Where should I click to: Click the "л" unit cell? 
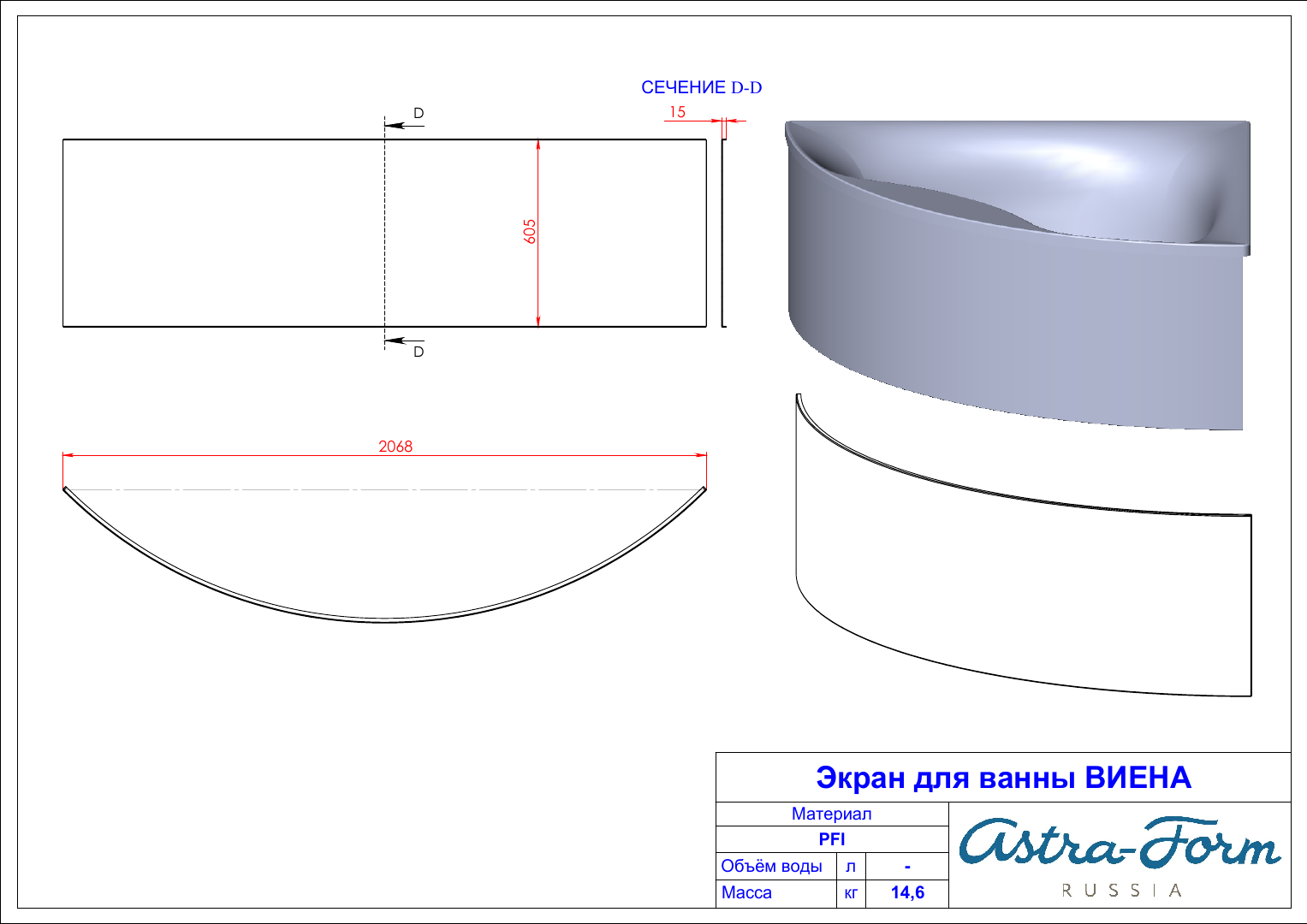click(x=851, y=866)
